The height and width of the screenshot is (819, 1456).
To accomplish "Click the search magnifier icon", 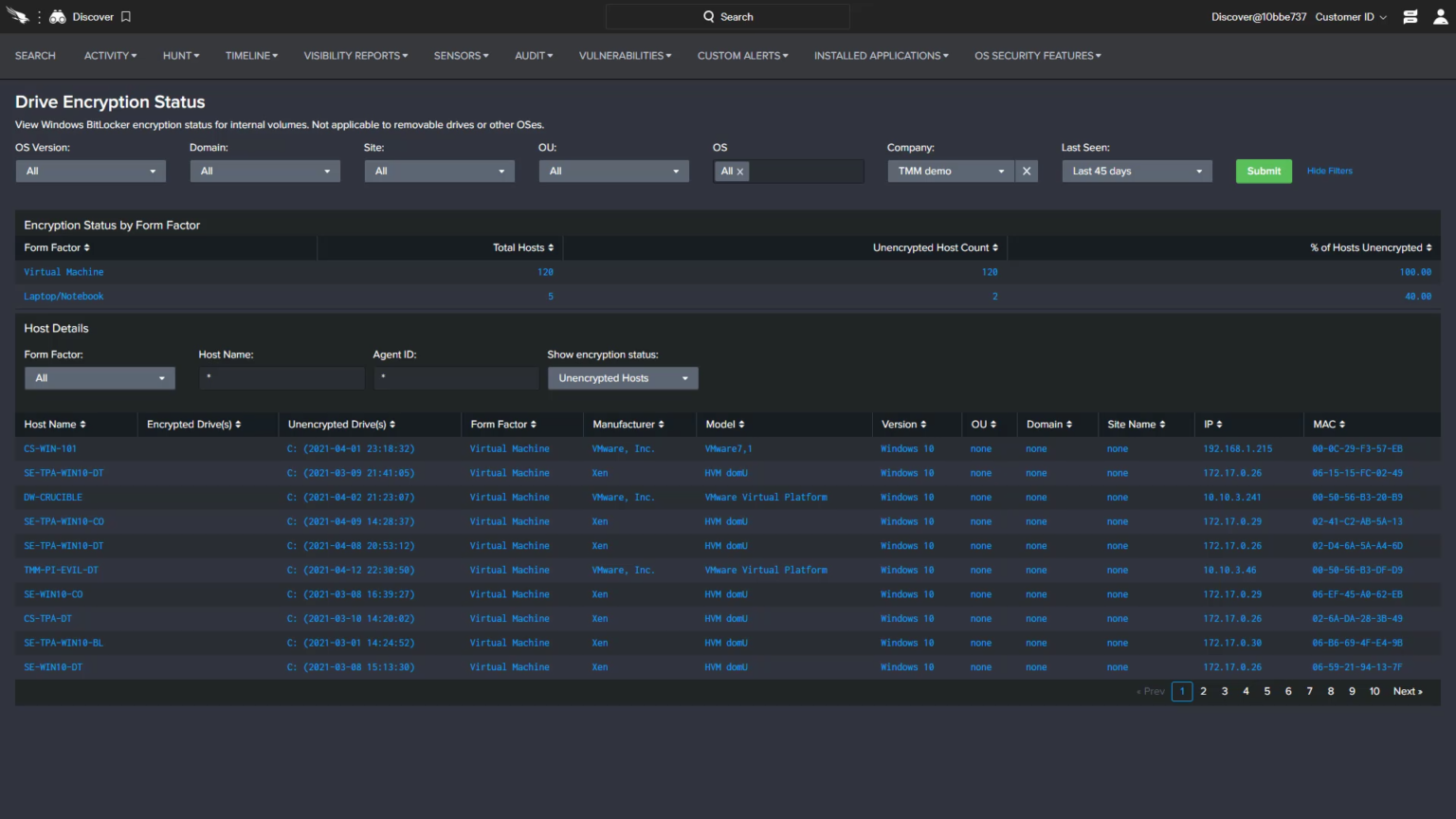I will (708, 16).
